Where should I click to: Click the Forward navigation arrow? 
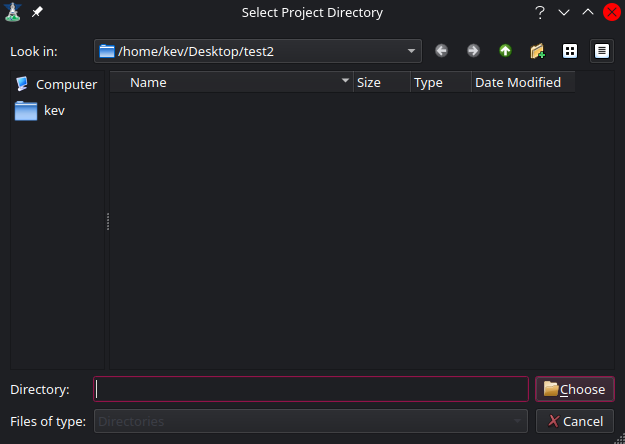pyautogui.click(x=473, y=51)
